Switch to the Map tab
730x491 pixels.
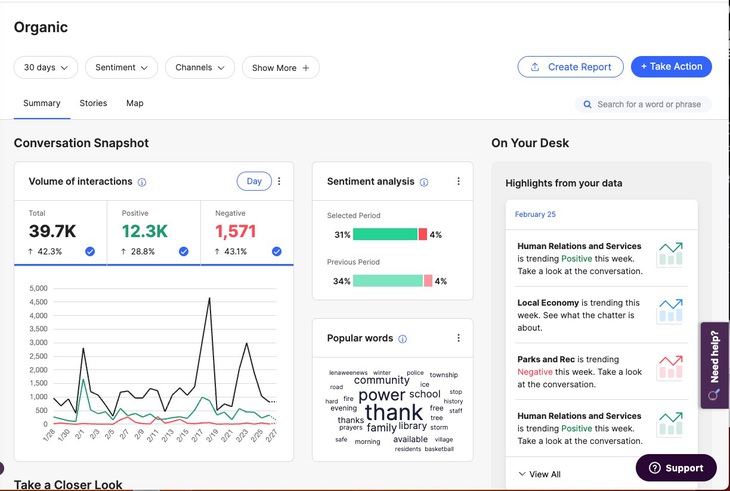tap(134, 103)
